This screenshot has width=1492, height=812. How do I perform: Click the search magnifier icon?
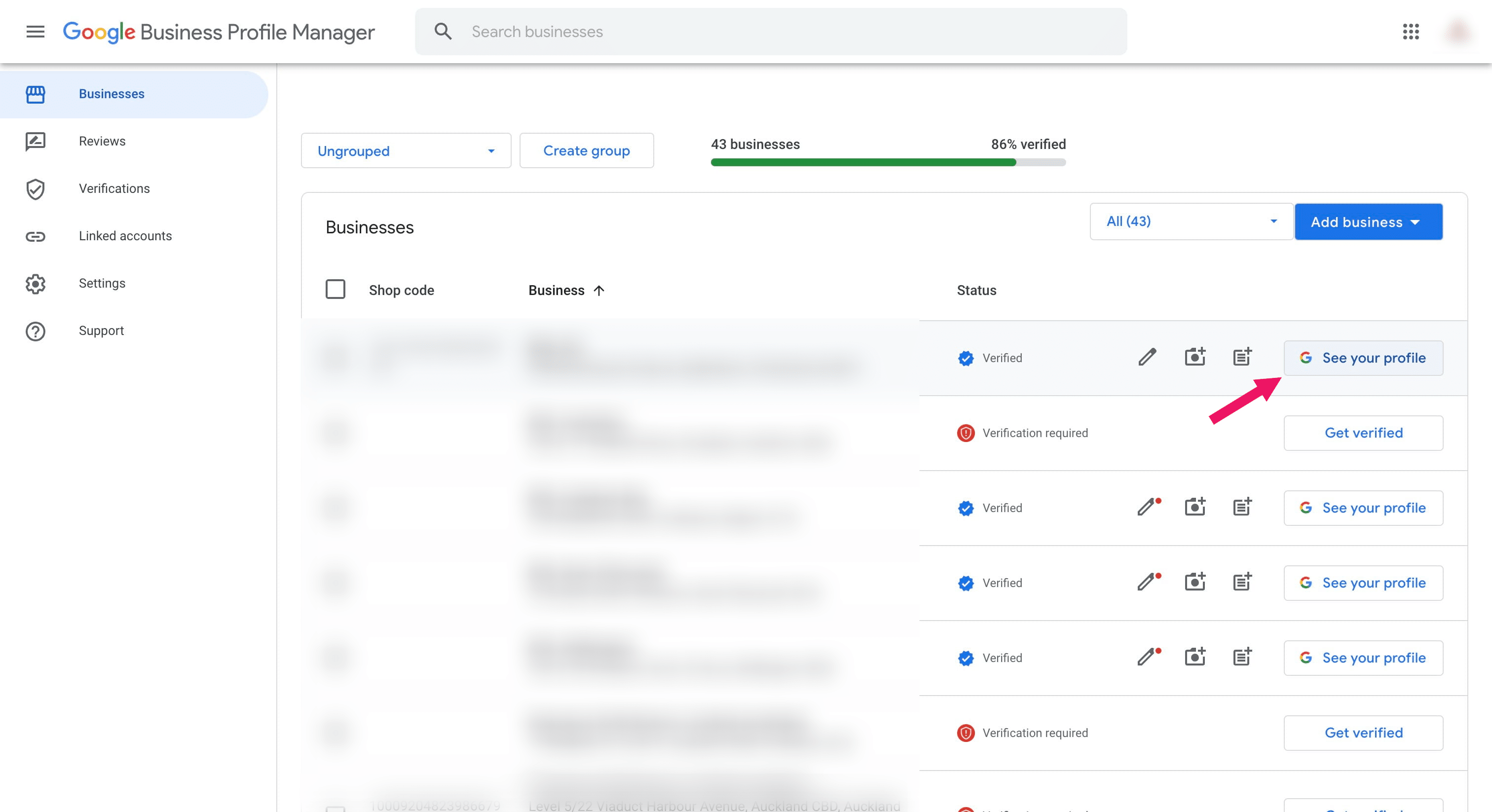(443, 31)
